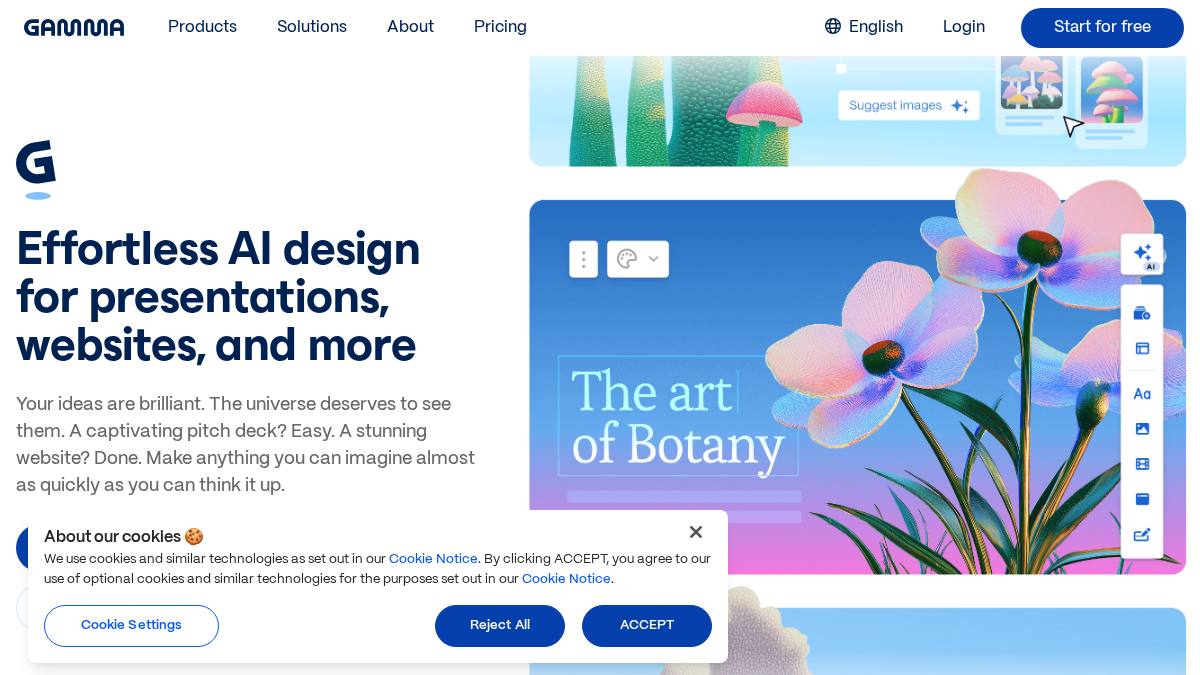Click the Start for free button
Screen dimensions: 1200x675
(x=1102, y=28)
